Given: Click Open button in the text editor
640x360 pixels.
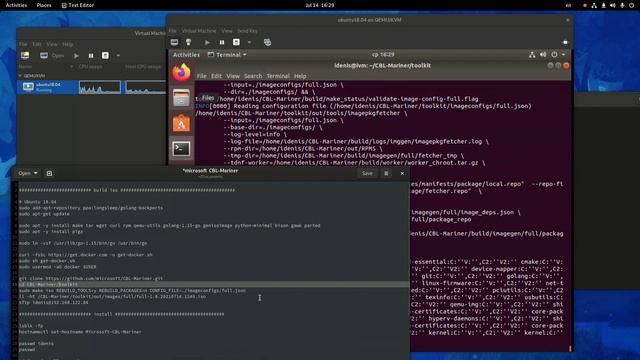Looking at the screenshot, I should click(24, 173).
